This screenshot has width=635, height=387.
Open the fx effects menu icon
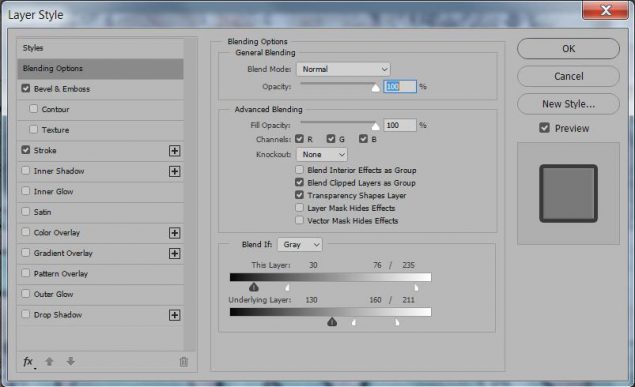pyautogui.click(x=28, y=361)
